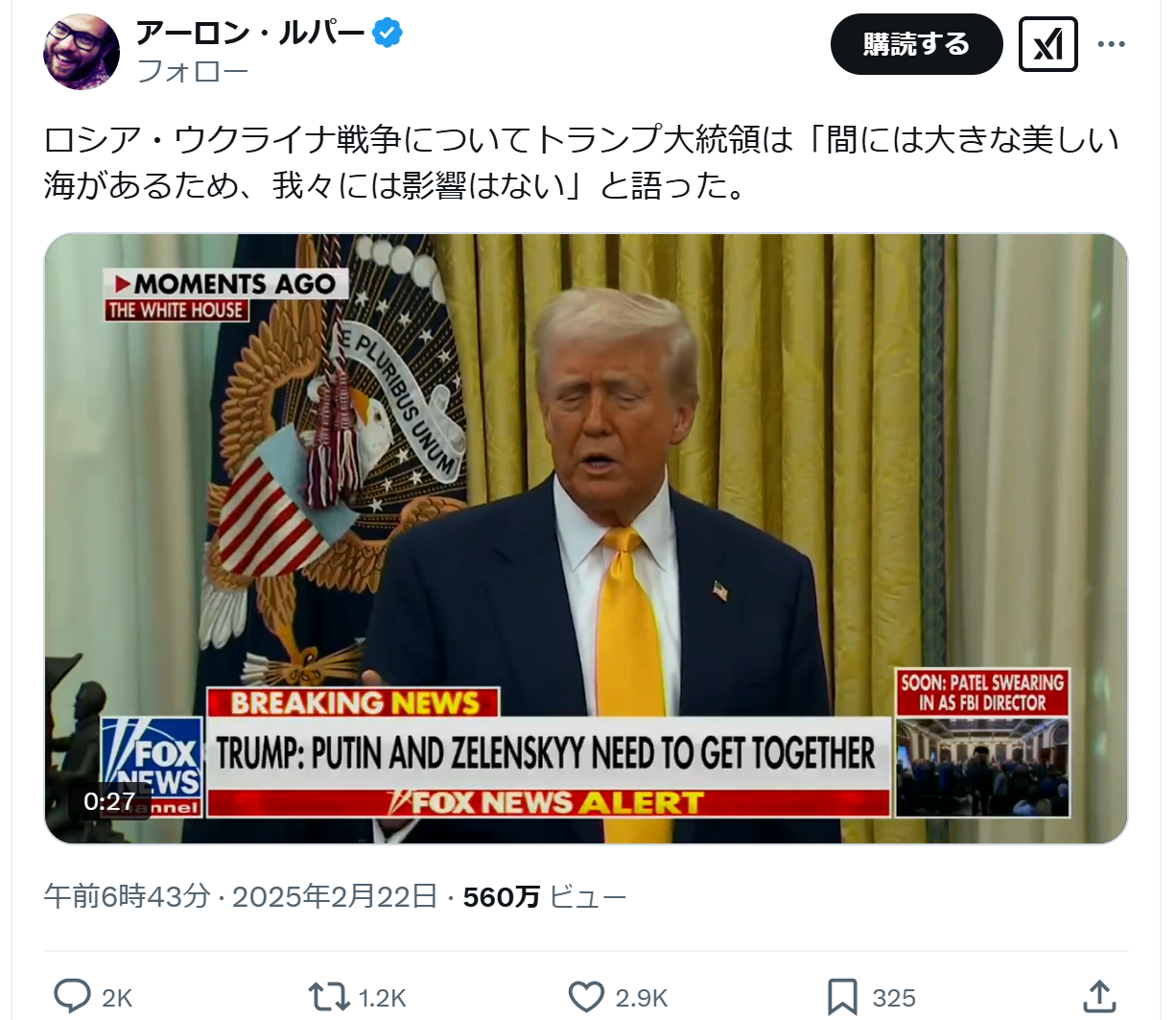
Task: Click the reply speech bubble icon
Action: pos(72,997)
